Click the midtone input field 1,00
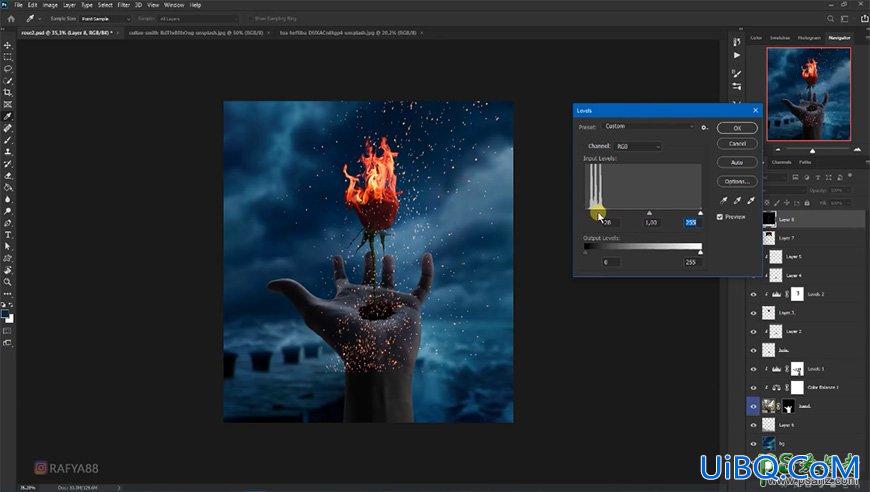This screenshot has width=870, height=492. [651, 222]
